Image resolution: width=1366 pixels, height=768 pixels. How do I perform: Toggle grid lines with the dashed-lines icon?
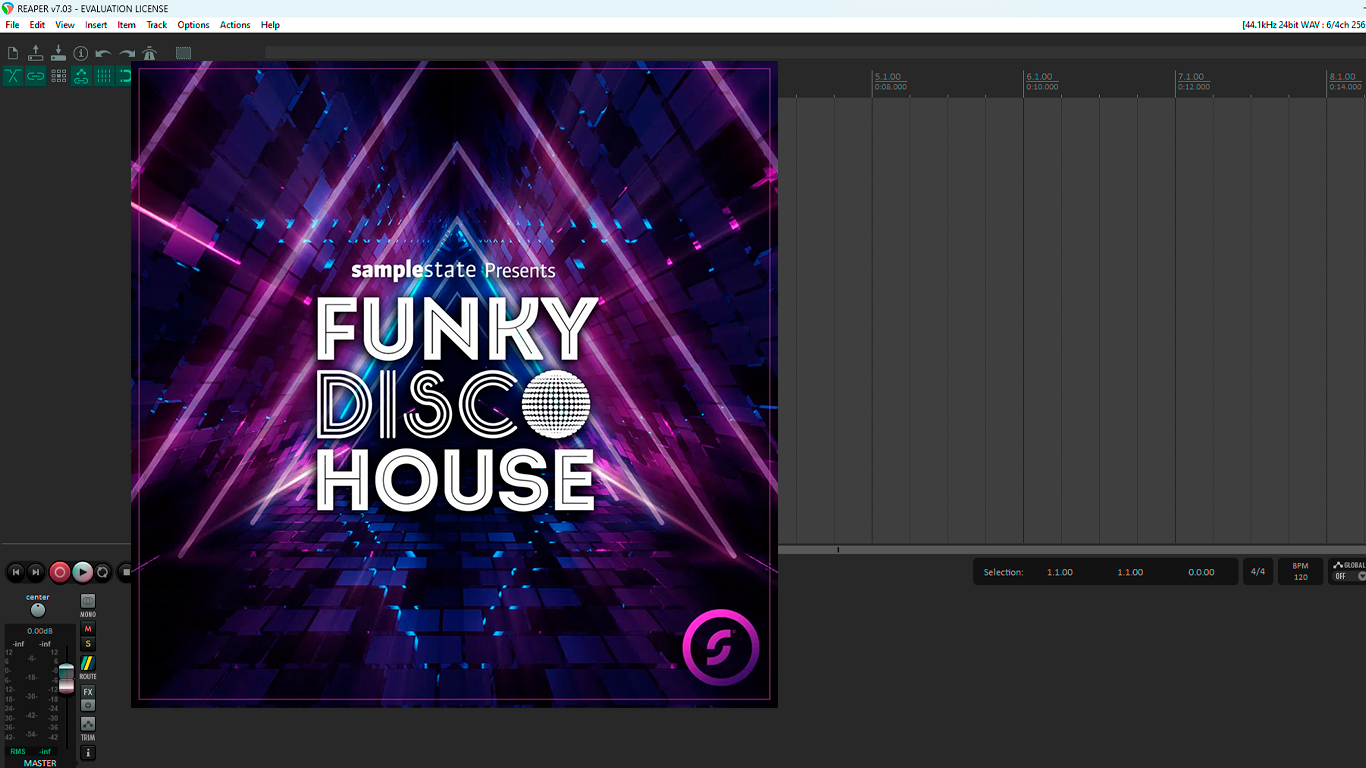(103, 76)
